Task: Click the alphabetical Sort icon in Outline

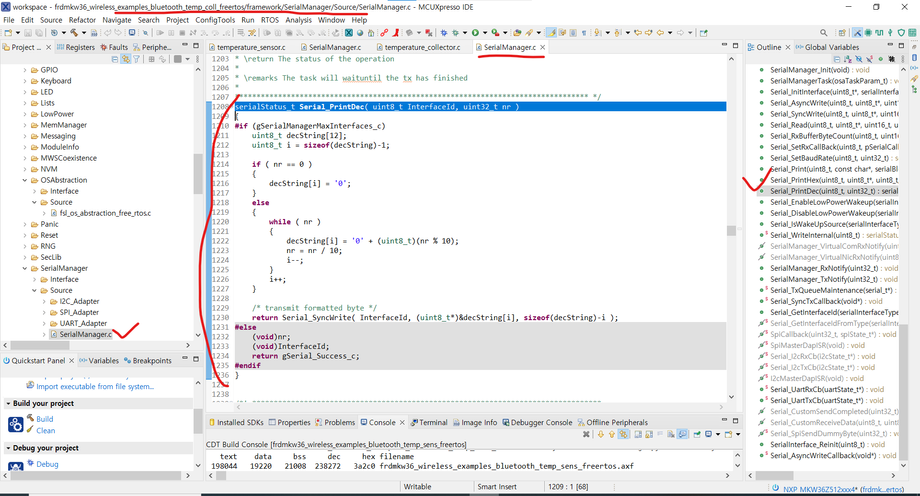Action: point(848,59)
